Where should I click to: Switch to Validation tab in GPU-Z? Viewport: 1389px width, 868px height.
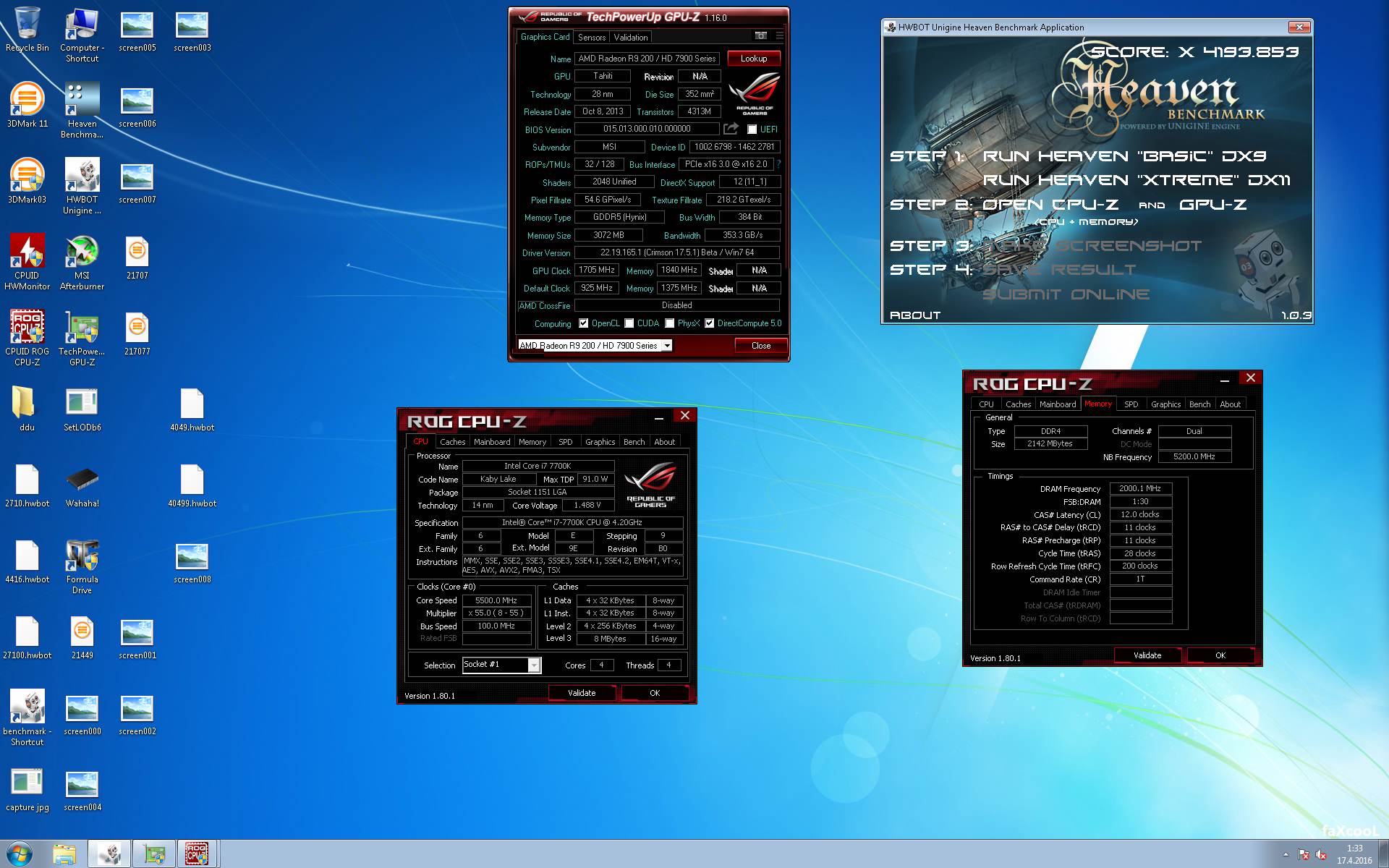click(x=631, y=38)
